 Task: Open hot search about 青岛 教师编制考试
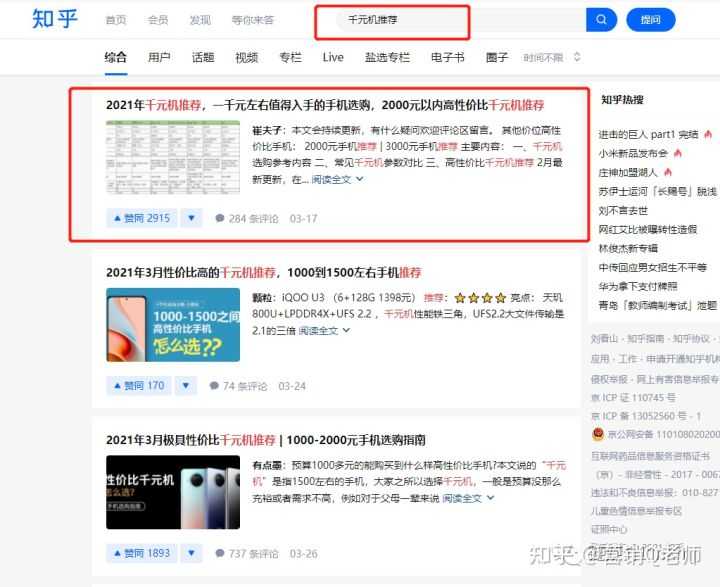(x=658, y=305)
